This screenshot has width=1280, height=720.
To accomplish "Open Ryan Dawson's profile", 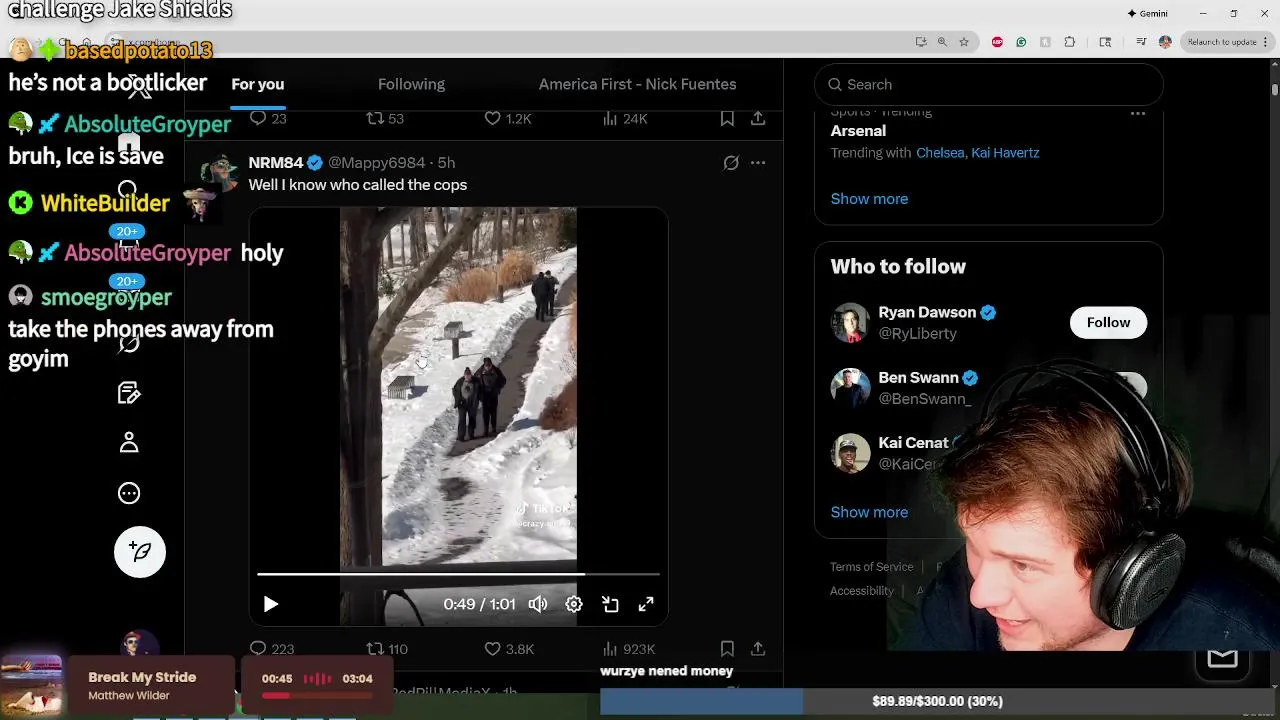I will click(927, 312).
